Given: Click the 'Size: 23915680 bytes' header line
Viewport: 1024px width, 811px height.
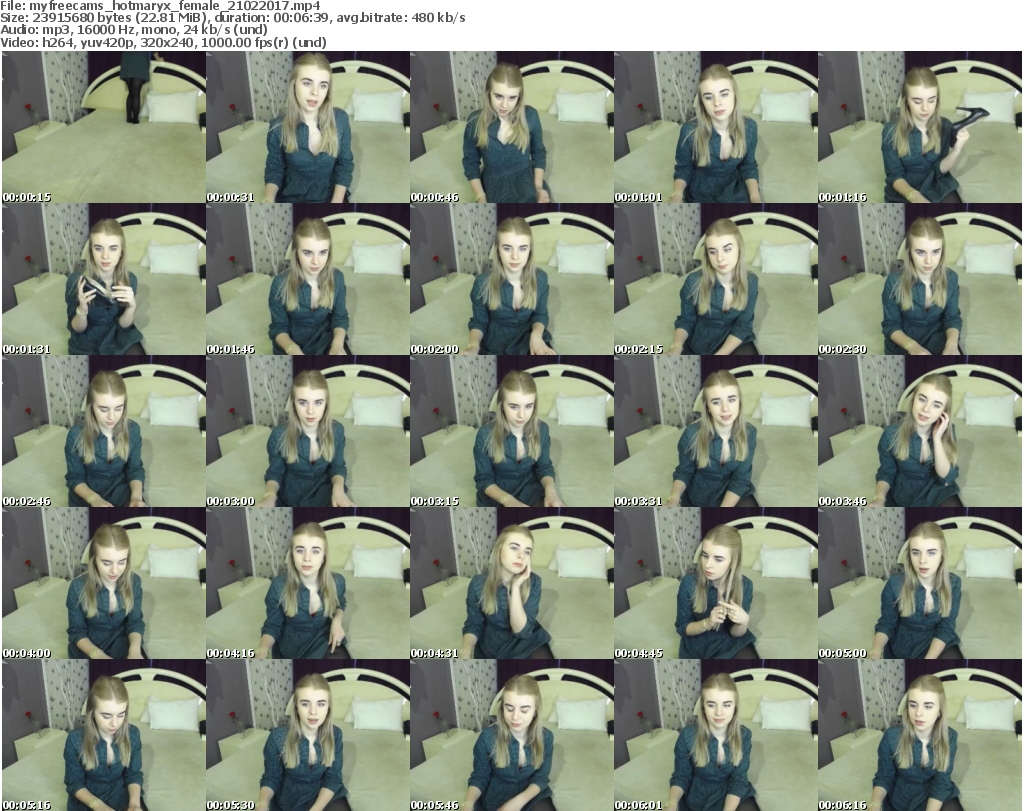Looking at the screenshot, I should pos(233,18).
